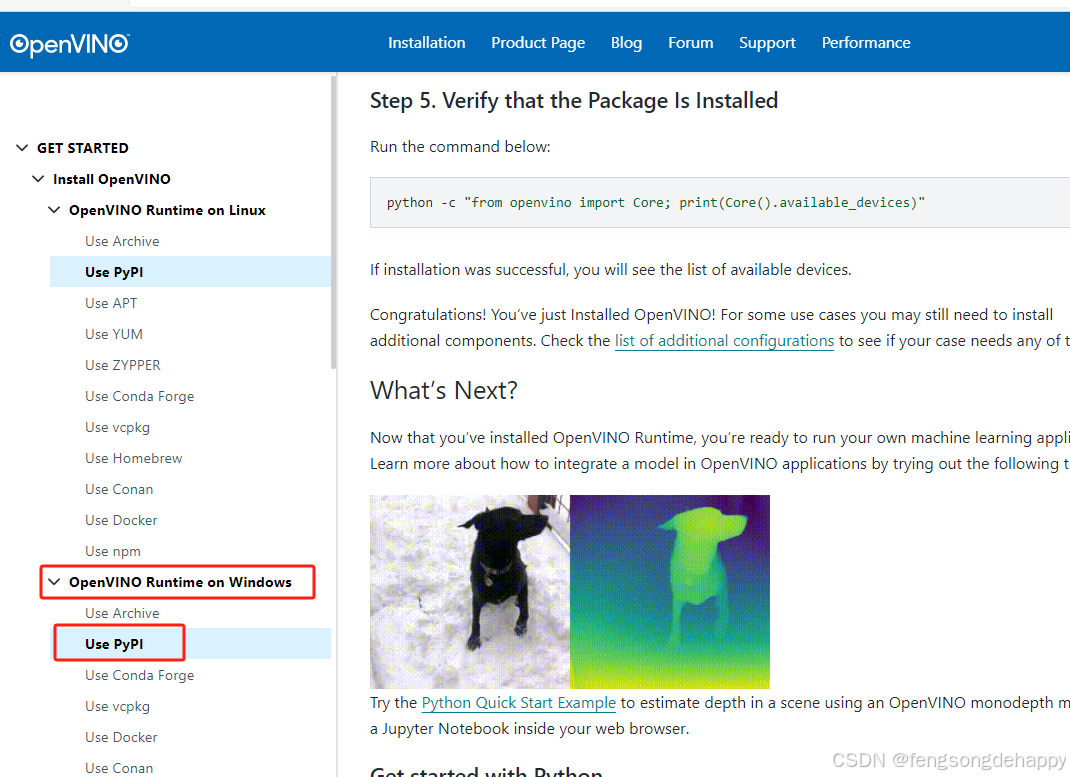The image size is (1070, 777).
Task: Go to the Blog section
Action: (x=626, y=42)
